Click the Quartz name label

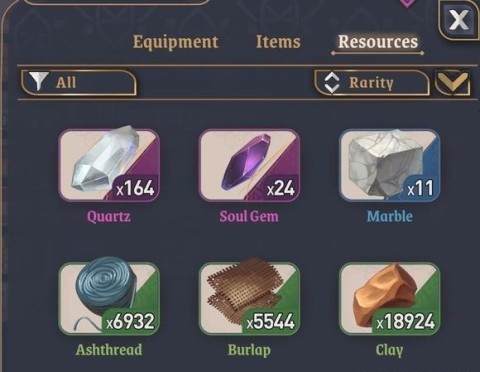tap(109, 217)
